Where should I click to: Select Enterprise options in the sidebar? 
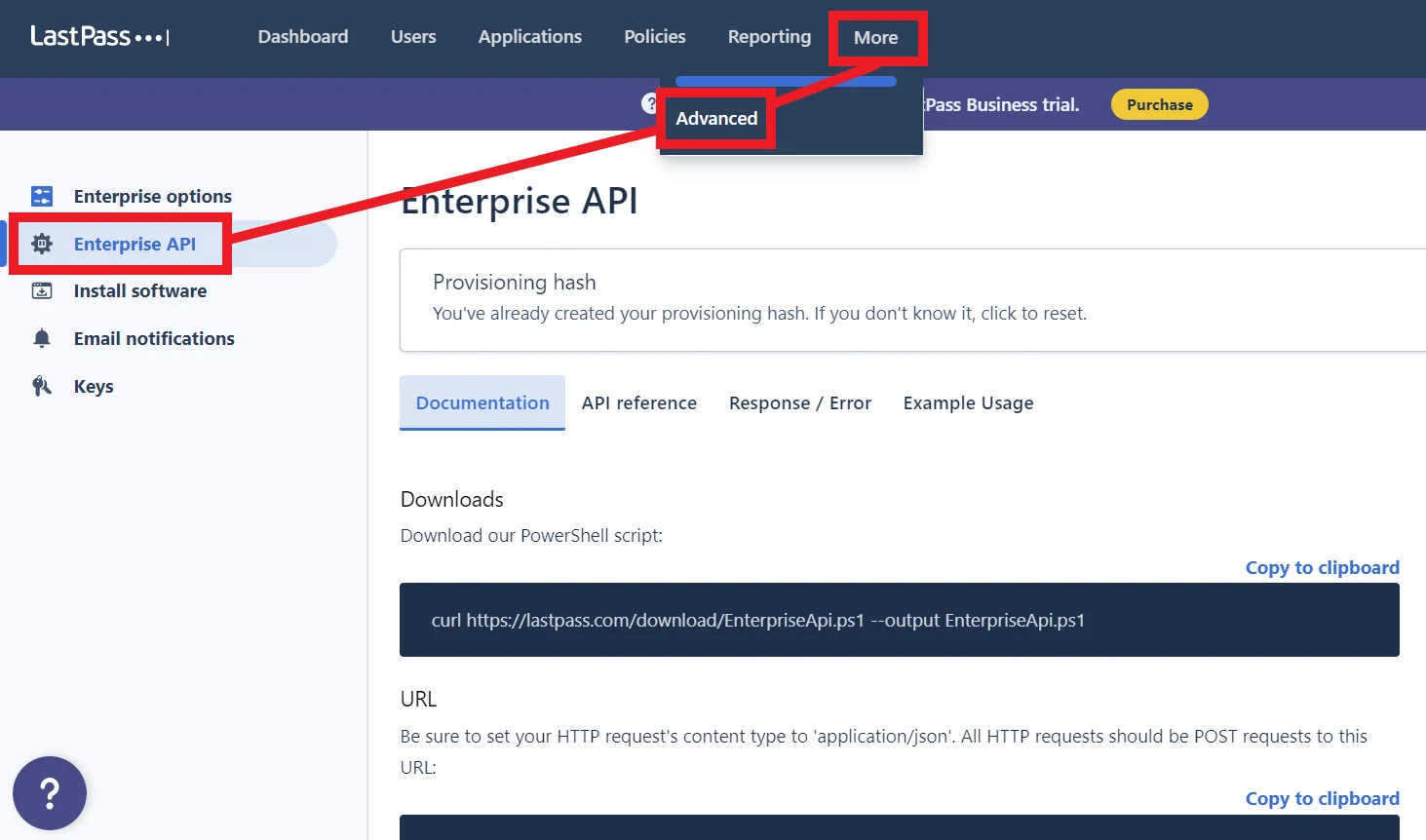point(153,196)
